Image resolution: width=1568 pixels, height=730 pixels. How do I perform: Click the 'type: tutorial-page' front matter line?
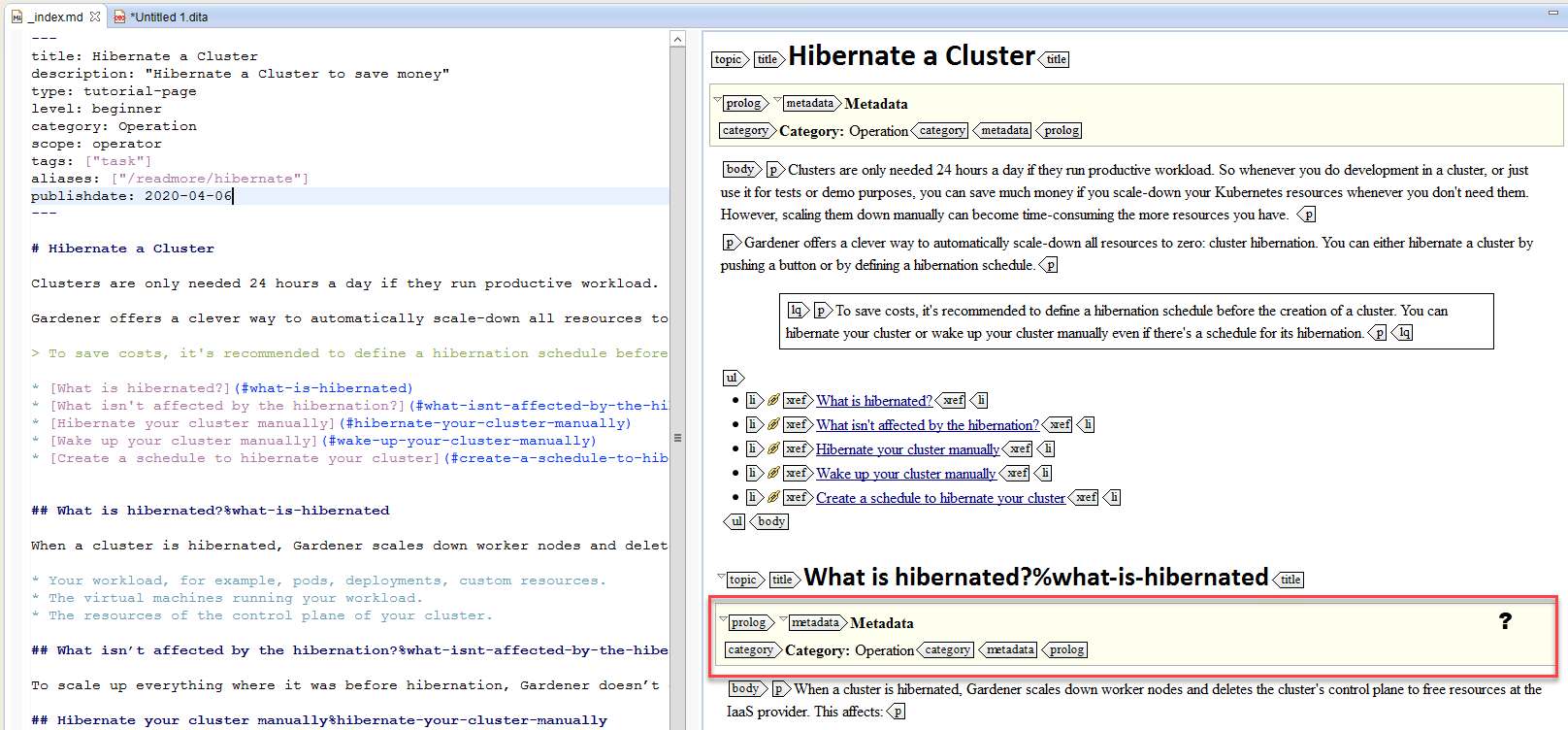pos(114,91)
